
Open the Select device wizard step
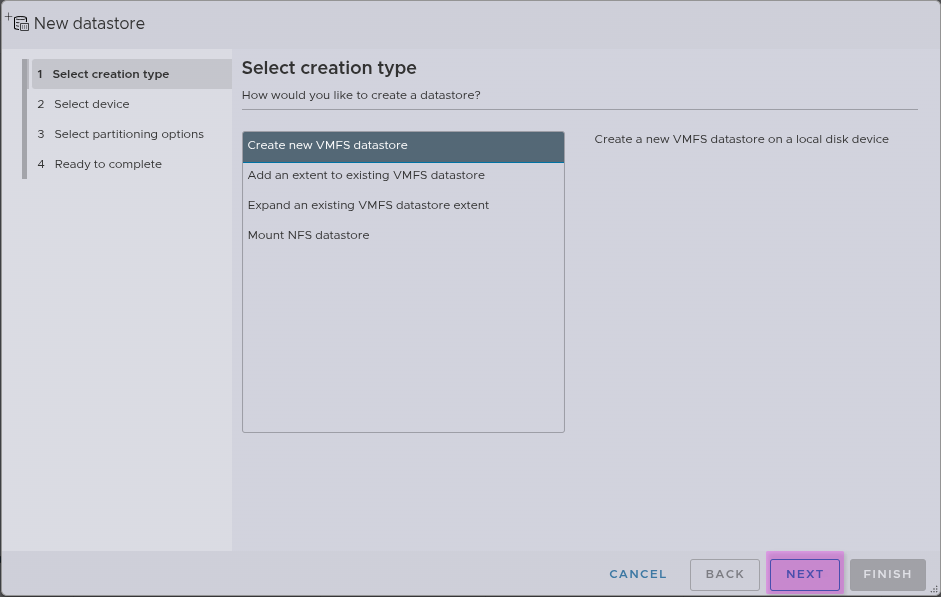click(x=91, y=104)
